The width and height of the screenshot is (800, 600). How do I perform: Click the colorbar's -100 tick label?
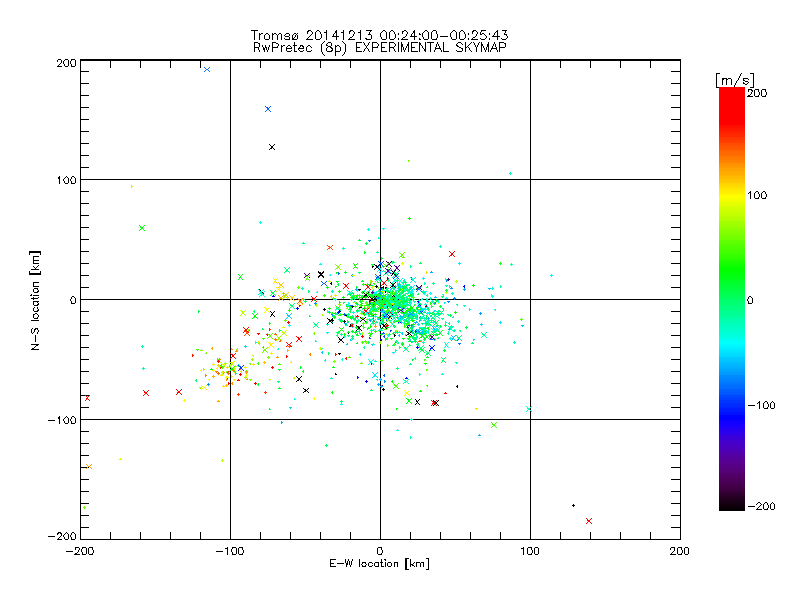(761, 405)
